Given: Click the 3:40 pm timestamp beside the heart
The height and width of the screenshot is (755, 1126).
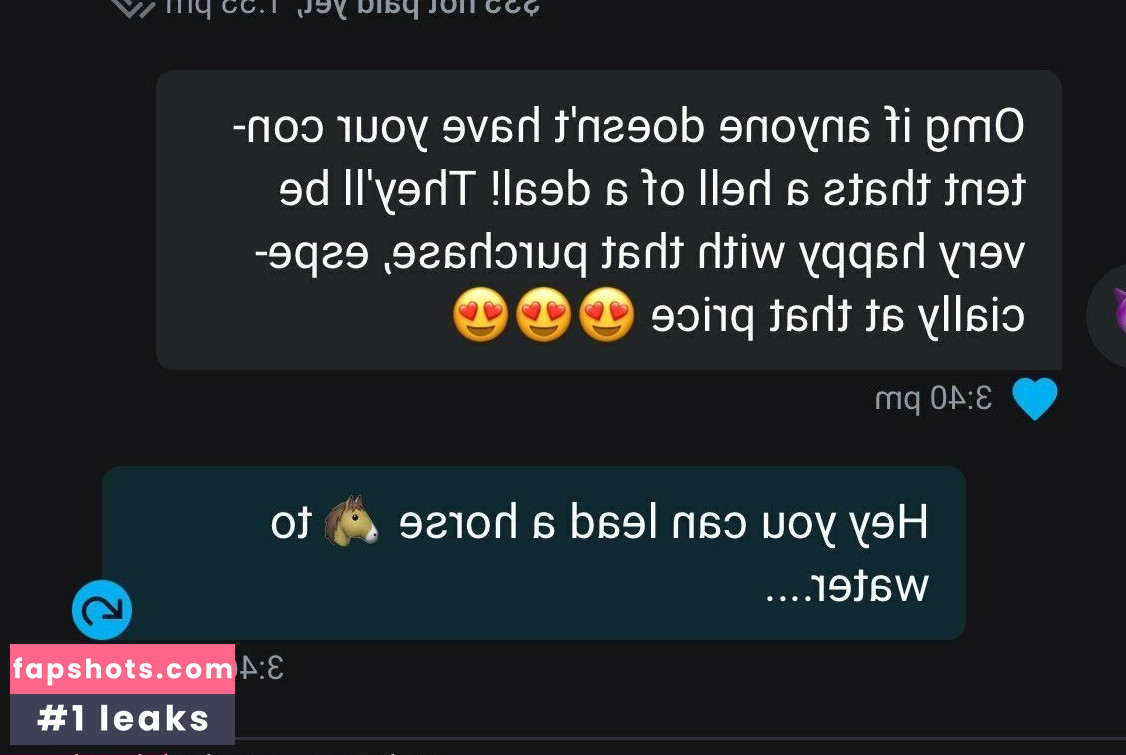Looking at the screenshot, I should click(934, 398).
